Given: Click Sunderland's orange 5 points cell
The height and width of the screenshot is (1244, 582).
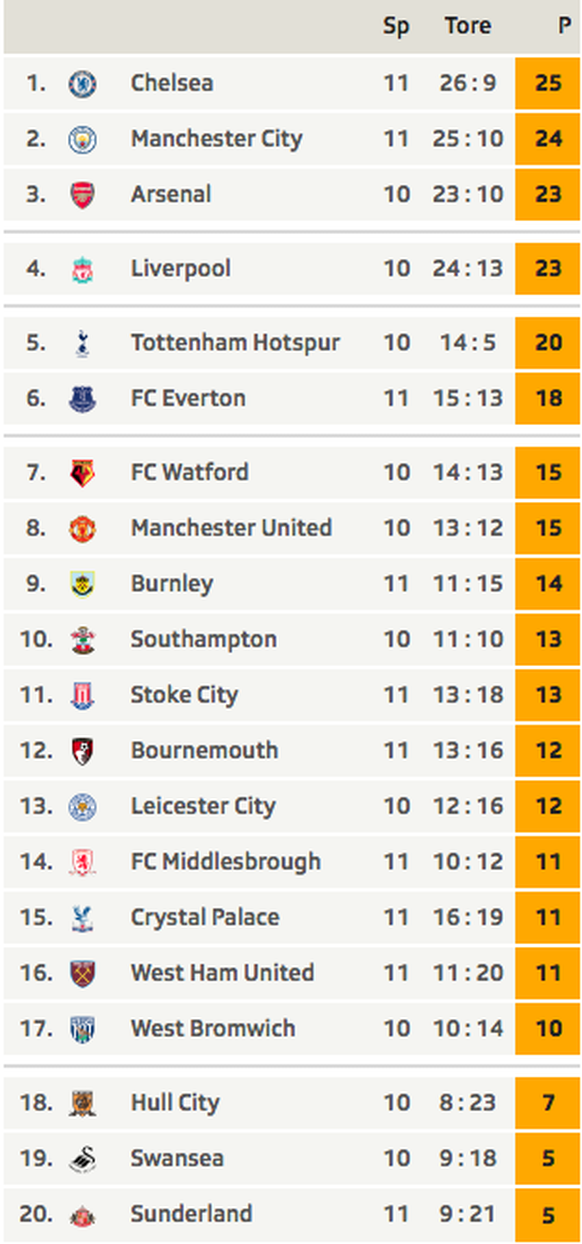Looking at the screenshot, I should (548, 1214).
